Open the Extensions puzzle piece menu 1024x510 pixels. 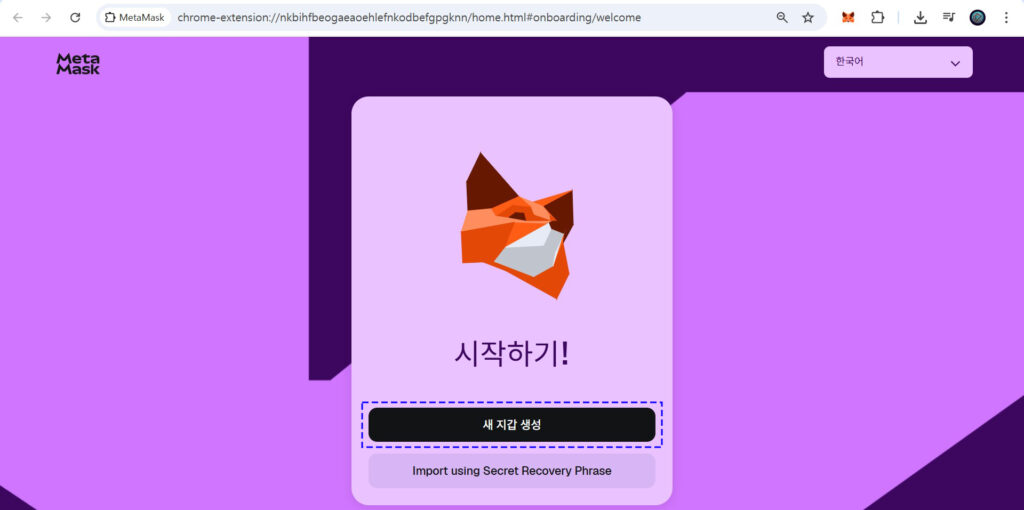tap(878, 17)
